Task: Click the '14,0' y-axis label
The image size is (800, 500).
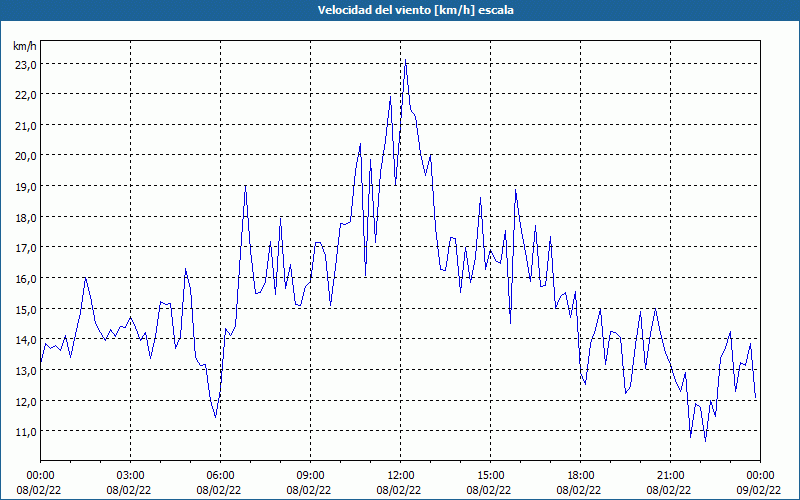Action: 26,340
